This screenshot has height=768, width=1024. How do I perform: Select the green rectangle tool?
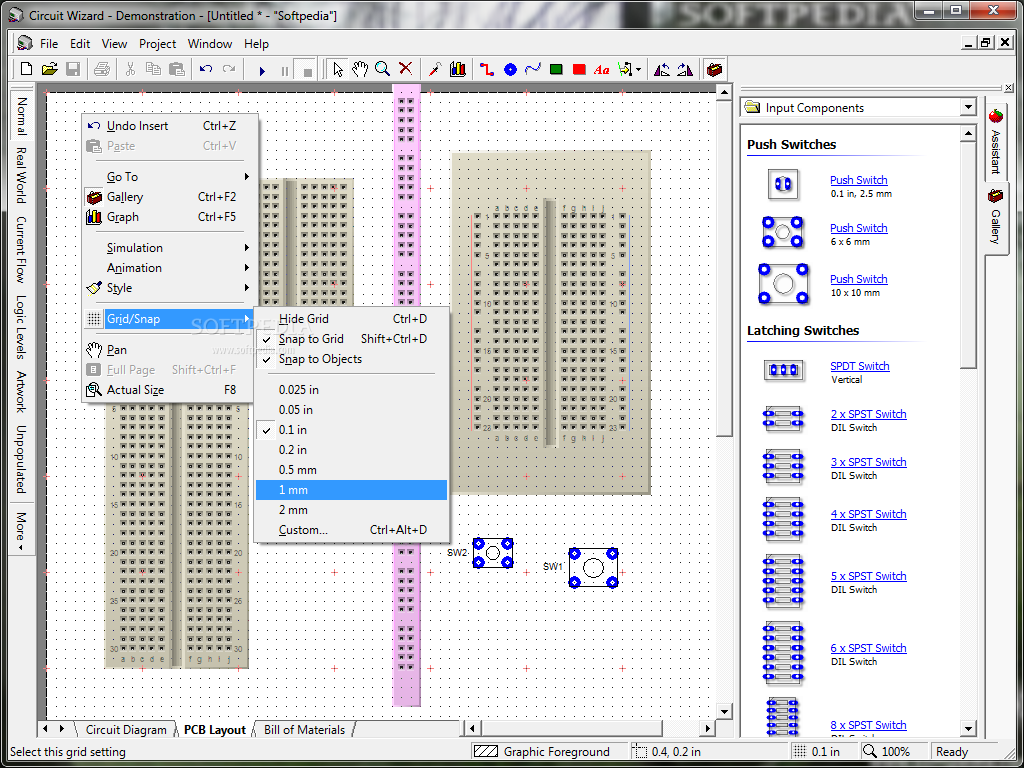pos(556,69)
